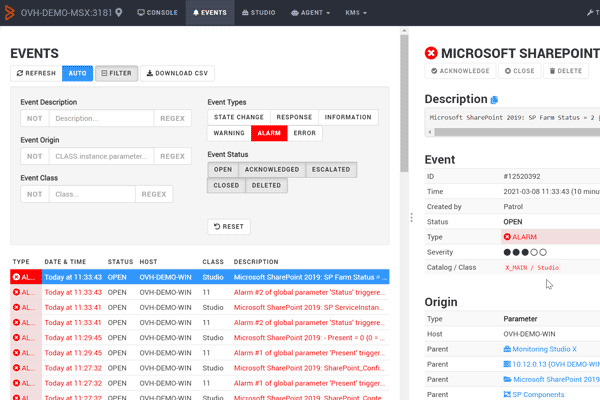Collapse the Filter panel
Screen dimensions: 600x400
[x=117, y=73]
